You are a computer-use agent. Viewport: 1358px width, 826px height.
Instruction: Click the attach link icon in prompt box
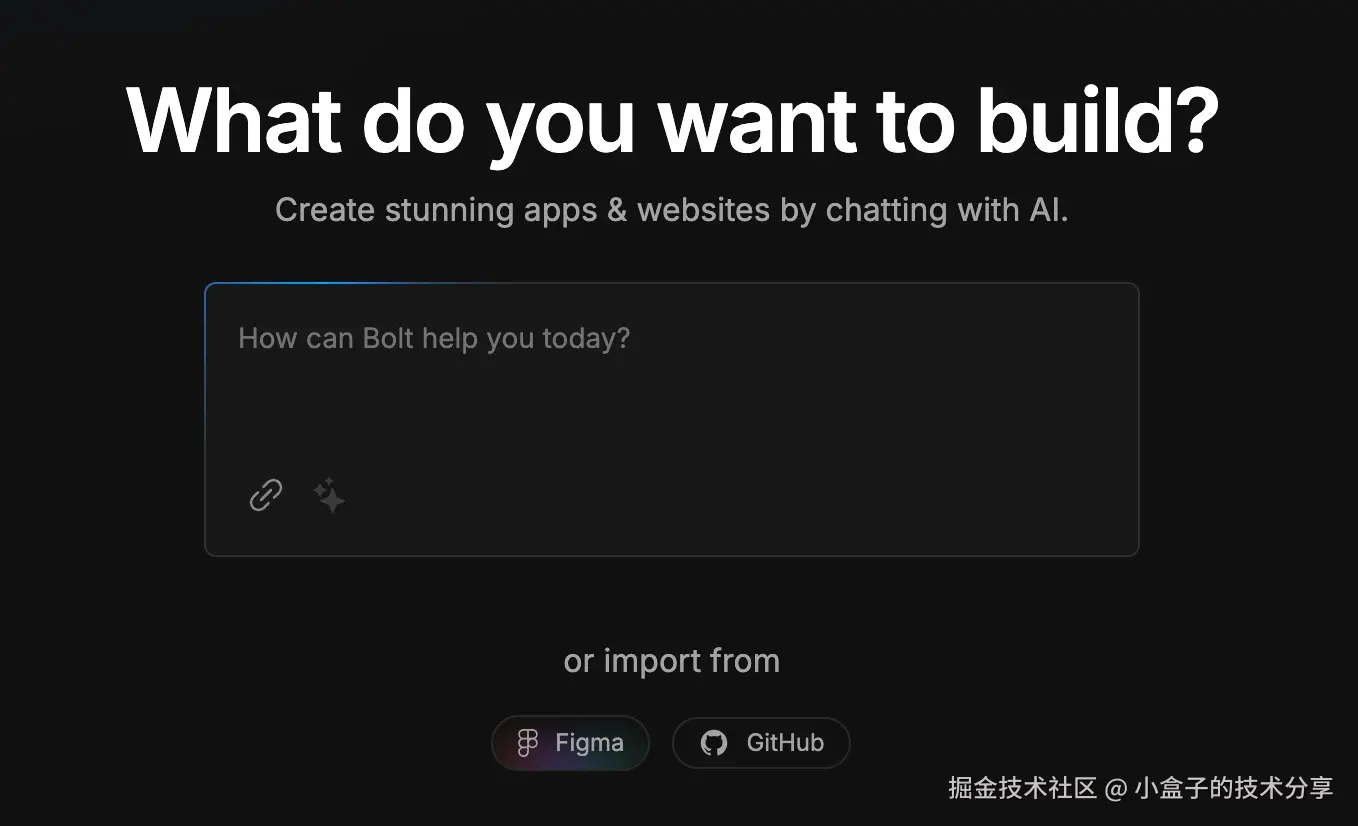265,495
